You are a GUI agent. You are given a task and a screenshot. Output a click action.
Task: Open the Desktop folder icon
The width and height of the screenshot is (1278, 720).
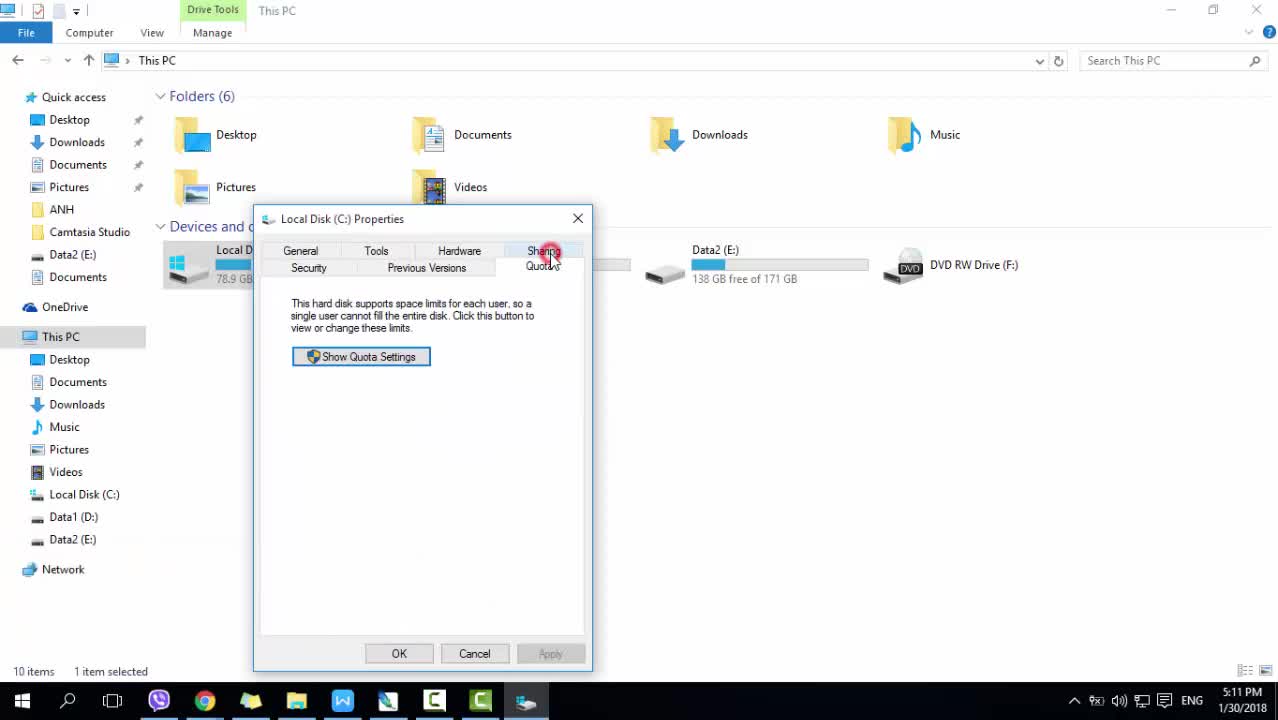tap(192, 135)
